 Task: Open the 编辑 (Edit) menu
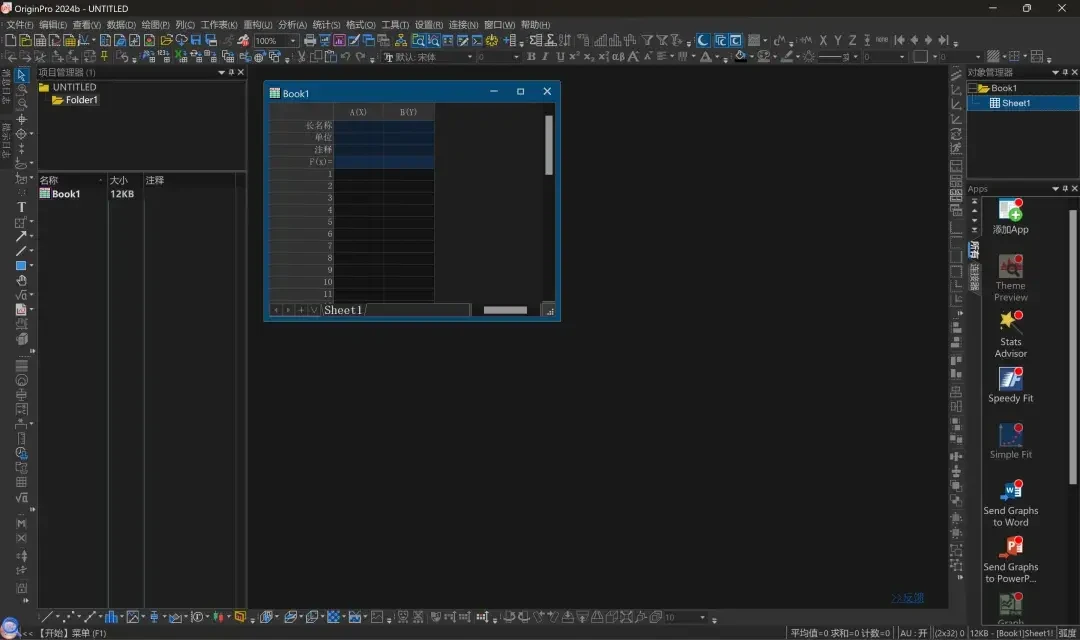tap(53, 25)
